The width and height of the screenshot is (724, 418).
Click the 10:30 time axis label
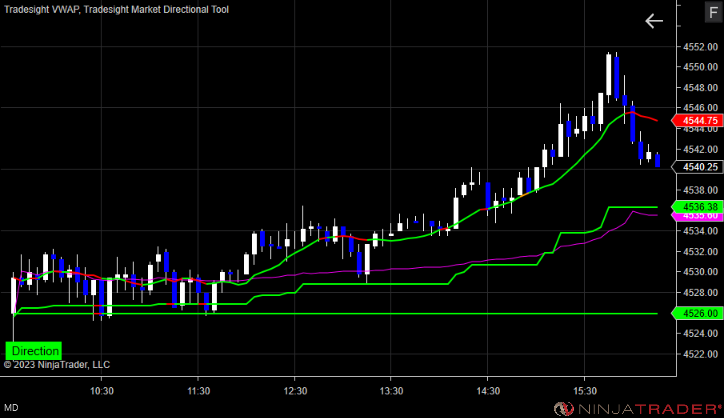pos(102,391)
